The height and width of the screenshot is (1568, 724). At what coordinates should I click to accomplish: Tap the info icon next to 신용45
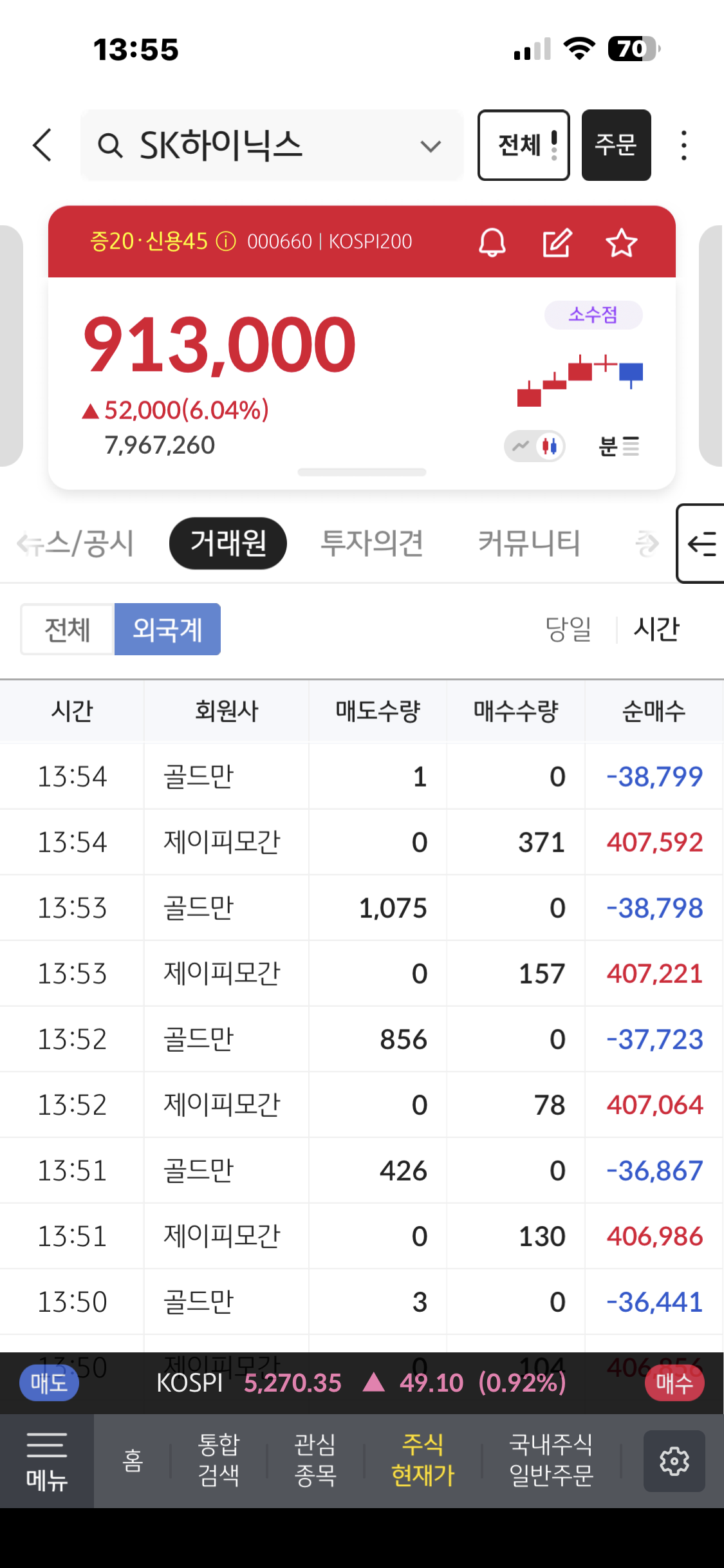pyautogui.click(x=226, y=241)
